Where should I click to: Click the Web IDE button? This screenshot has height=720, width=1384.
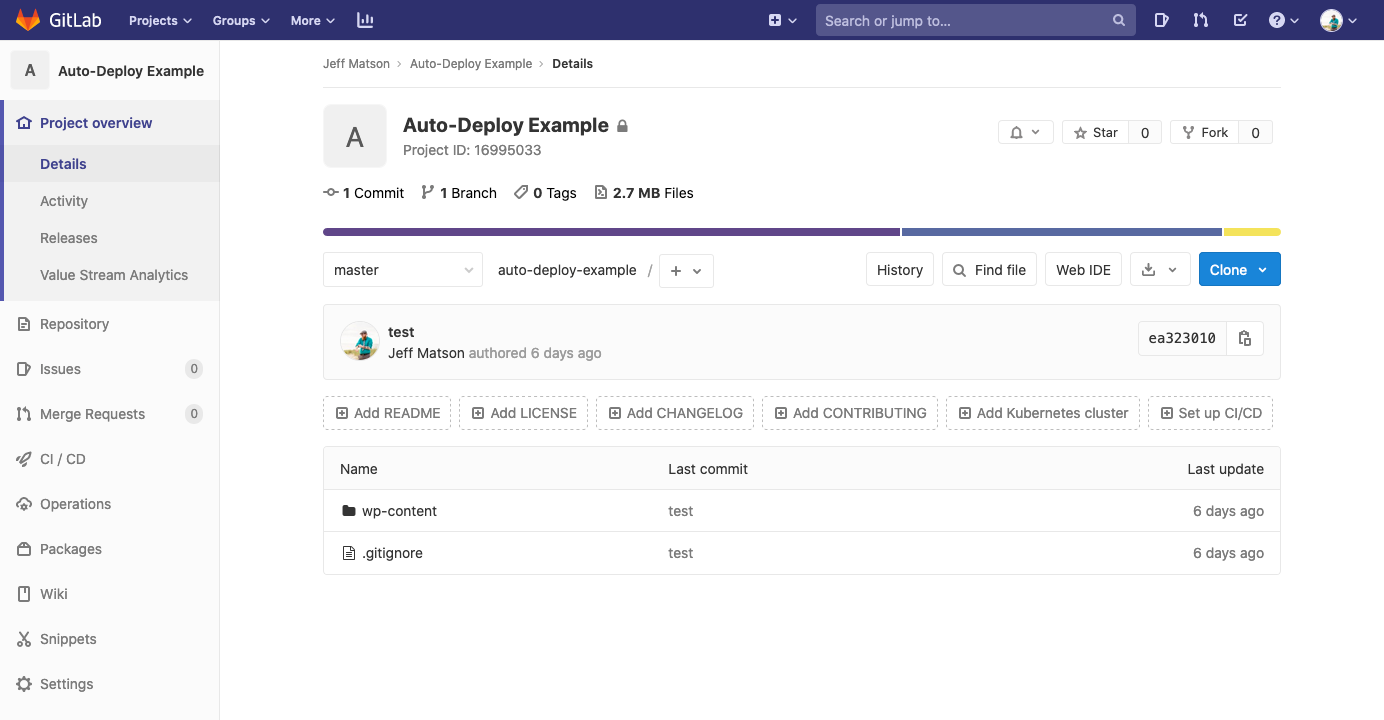[x=1083, y=270]
